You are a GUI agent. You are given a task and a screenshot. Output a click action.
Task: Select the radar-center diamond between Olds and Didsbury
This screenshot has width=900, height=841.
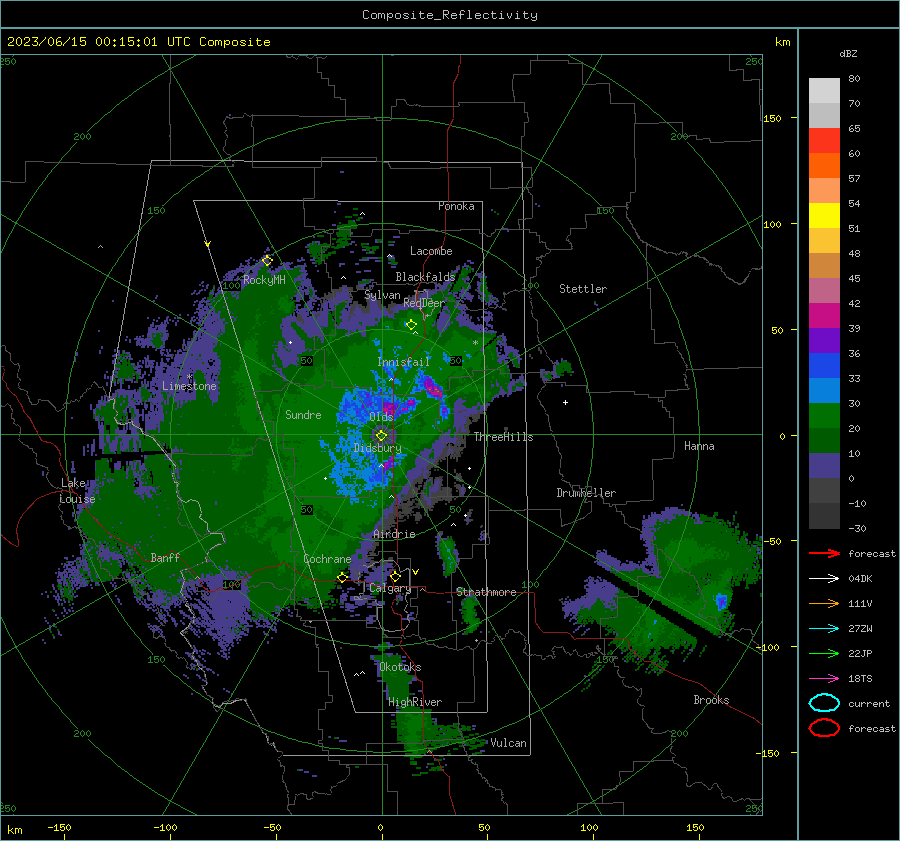coord(382,435)
